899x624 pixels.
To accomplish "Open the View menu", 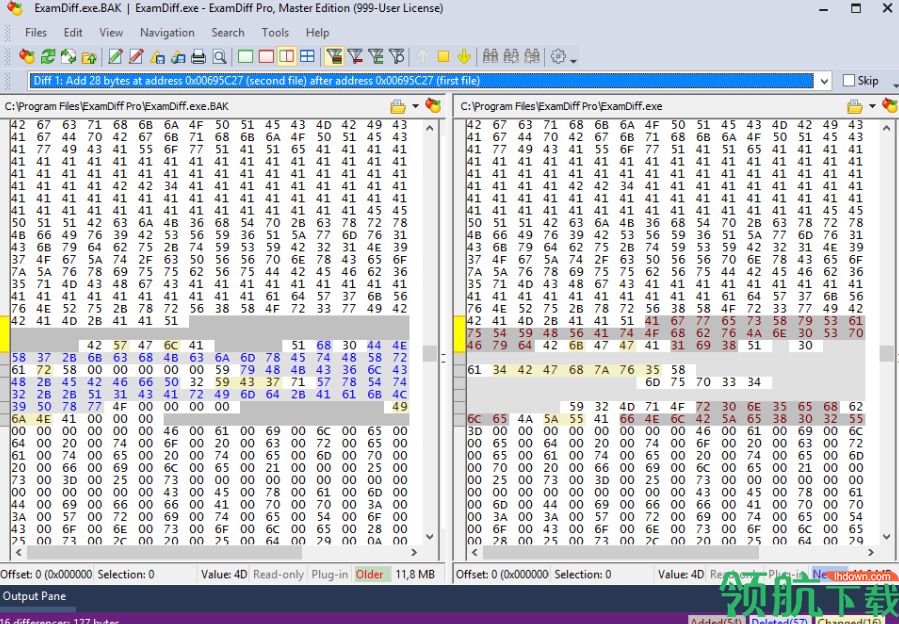I will (x=111, y=33).
